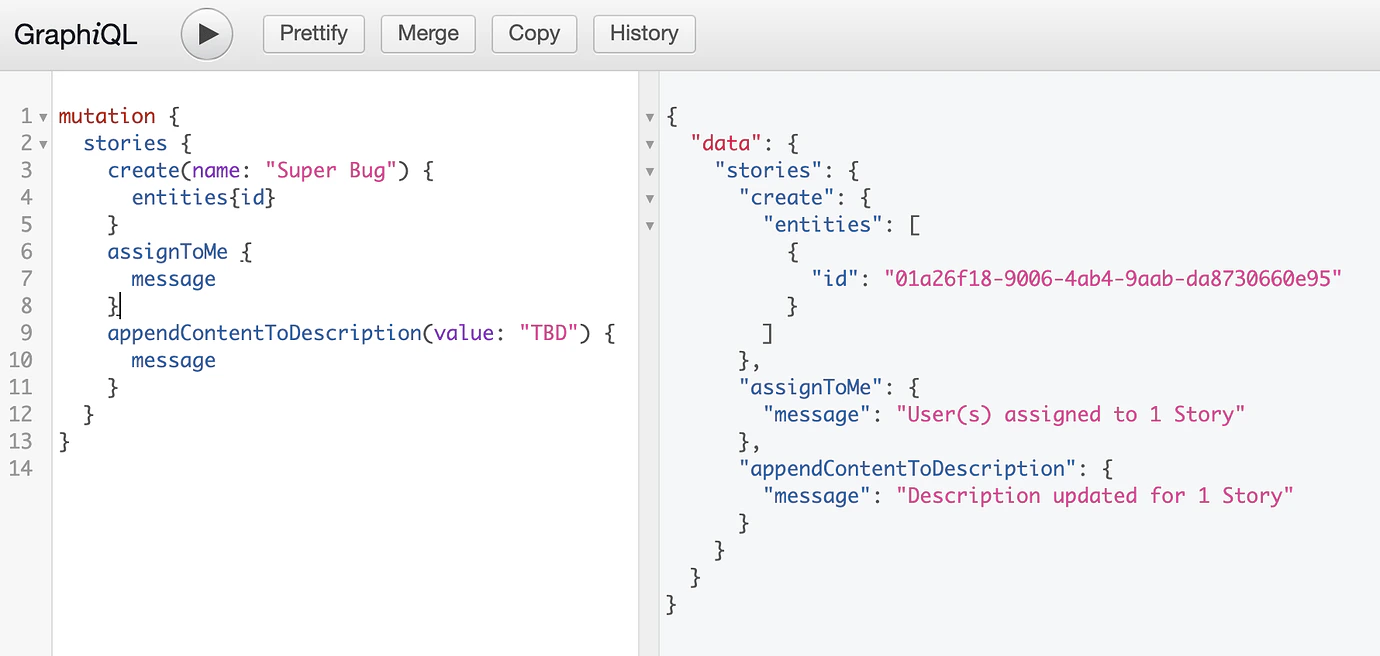Click line number 8 in the gutter
Viewport: 1380px width, 656px height.
tap(26, 306)
